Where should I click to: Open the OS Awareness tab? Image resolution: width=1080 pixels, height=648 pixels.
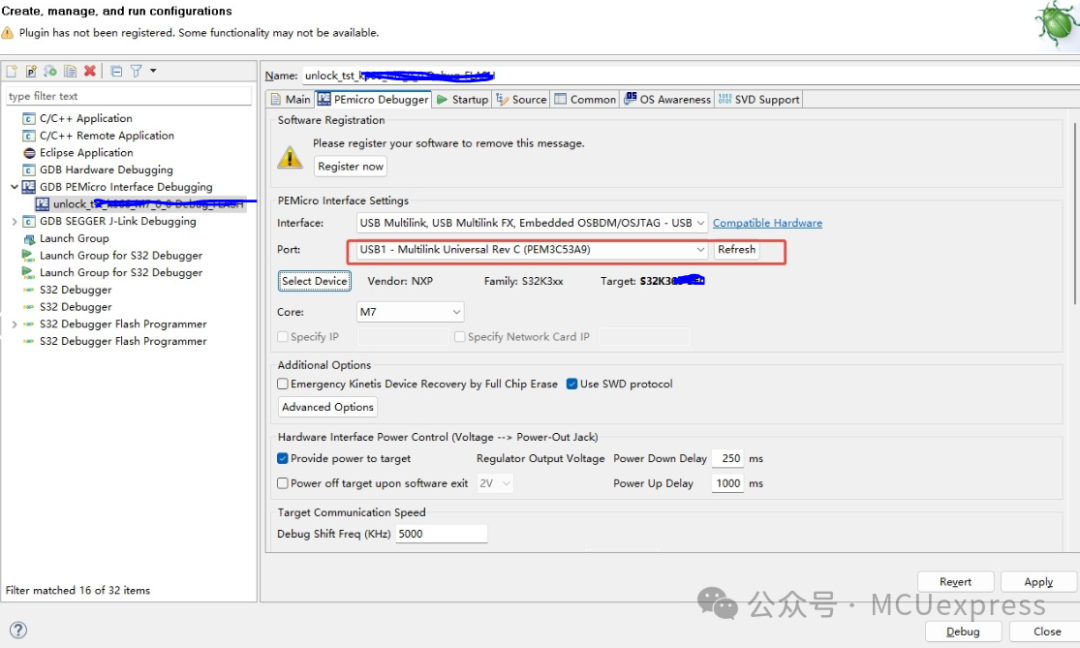point(667,99)
